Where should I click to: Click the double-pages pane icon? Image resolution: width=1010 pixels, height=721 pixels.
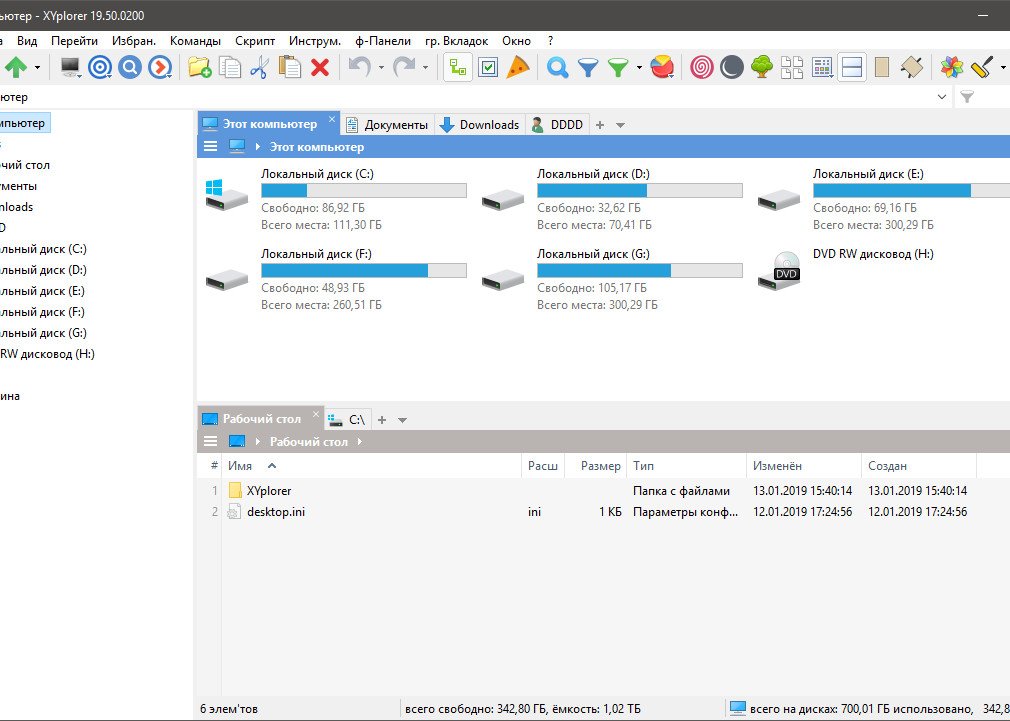[792, 67]
